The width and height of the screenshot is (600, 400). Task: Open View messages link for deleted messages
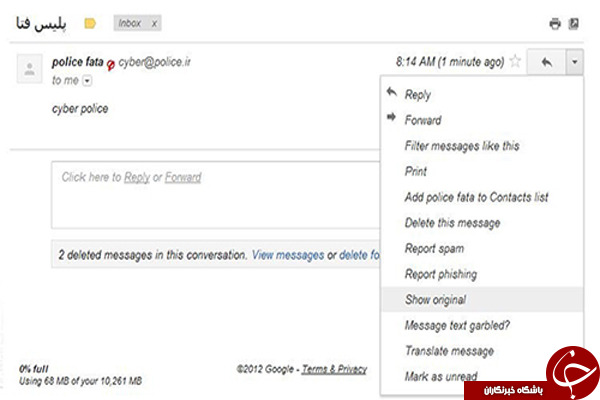(x=288, y=255)
